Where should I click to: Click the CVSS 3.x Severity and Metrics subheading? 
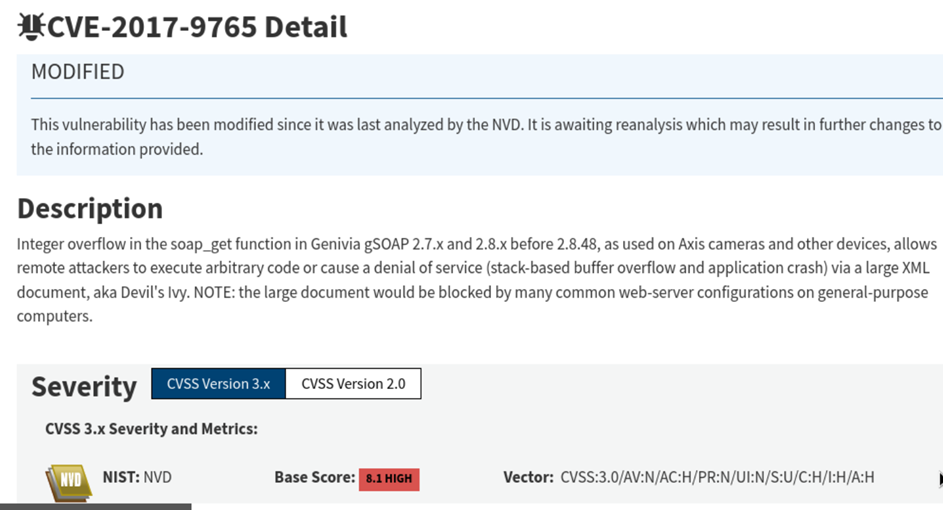[151, 429]
